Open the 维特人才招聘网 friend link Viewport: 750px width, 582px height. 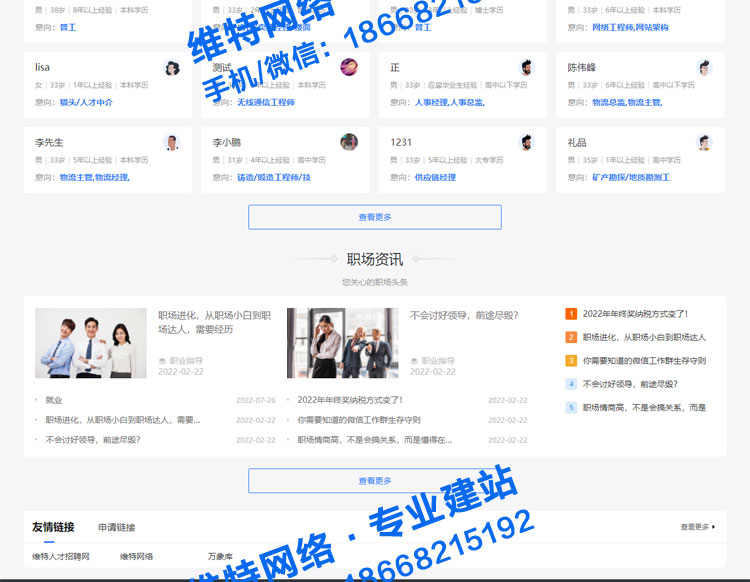(x=61, y=556)
